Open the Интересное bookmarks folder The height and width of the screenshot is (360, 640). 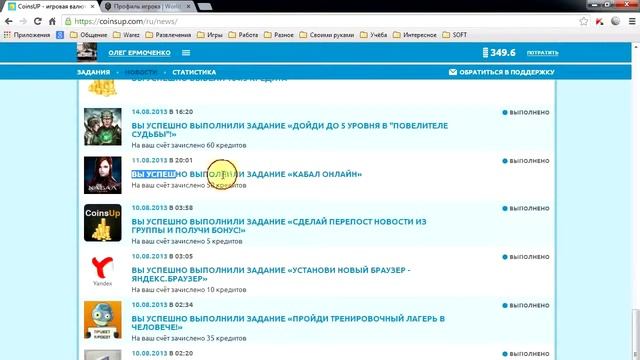pyautogui.click(x=415, y=35)
